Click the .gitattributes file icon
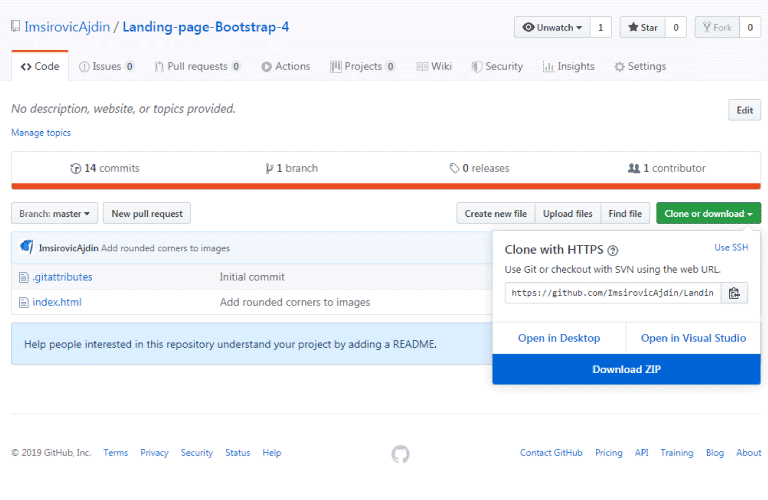768x500 pixels. (x=24, y=278)
